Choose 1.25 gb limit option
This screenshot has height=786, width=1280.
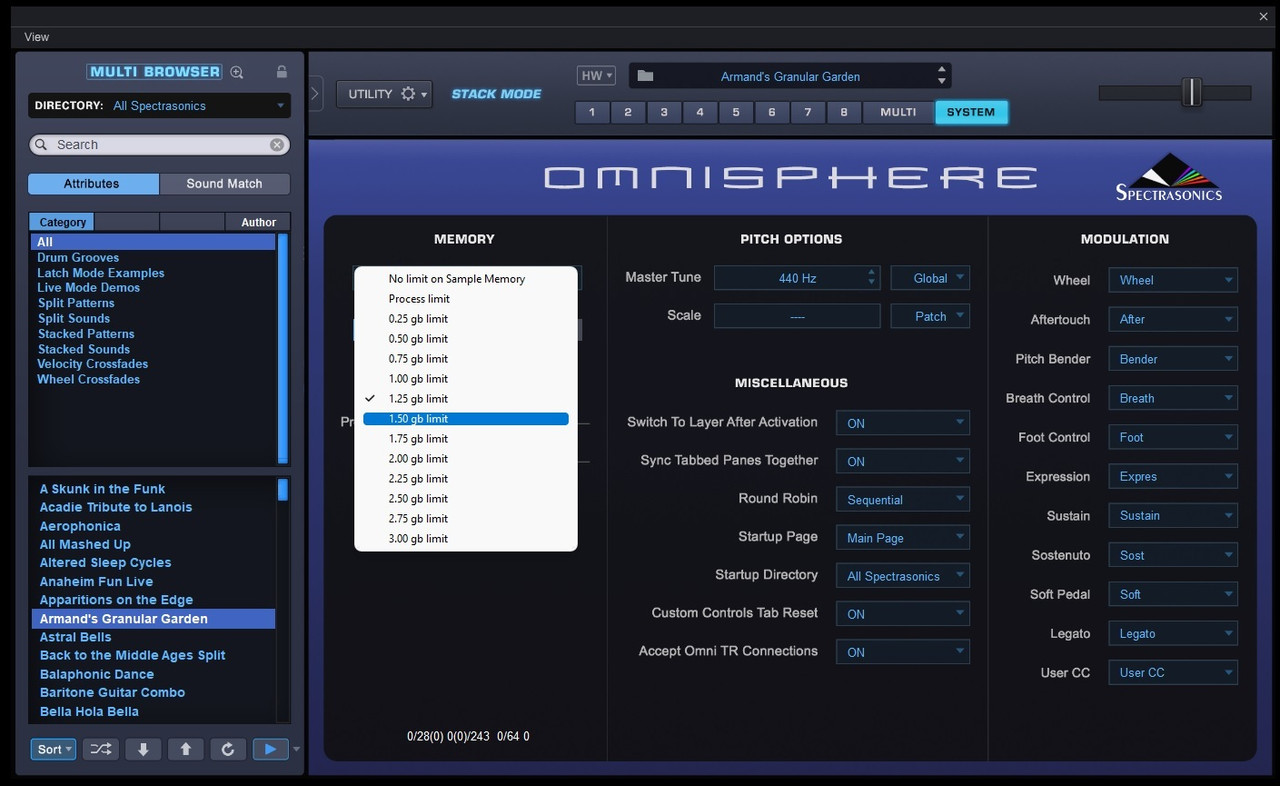pos(466,399)
